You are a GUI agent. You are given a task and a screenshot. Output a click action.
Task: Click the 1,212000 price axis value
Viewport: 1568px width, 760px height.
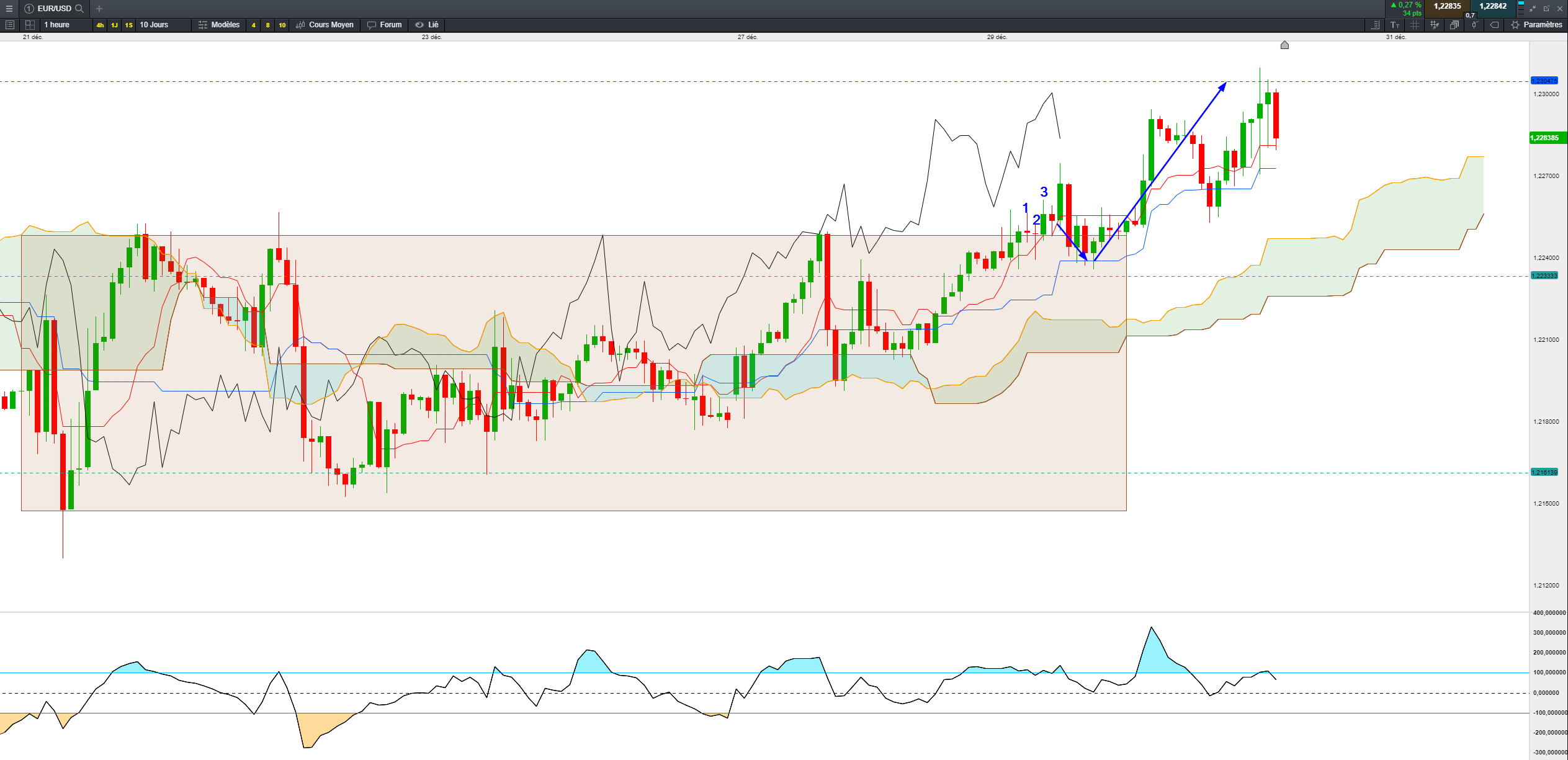point(1546,586)
